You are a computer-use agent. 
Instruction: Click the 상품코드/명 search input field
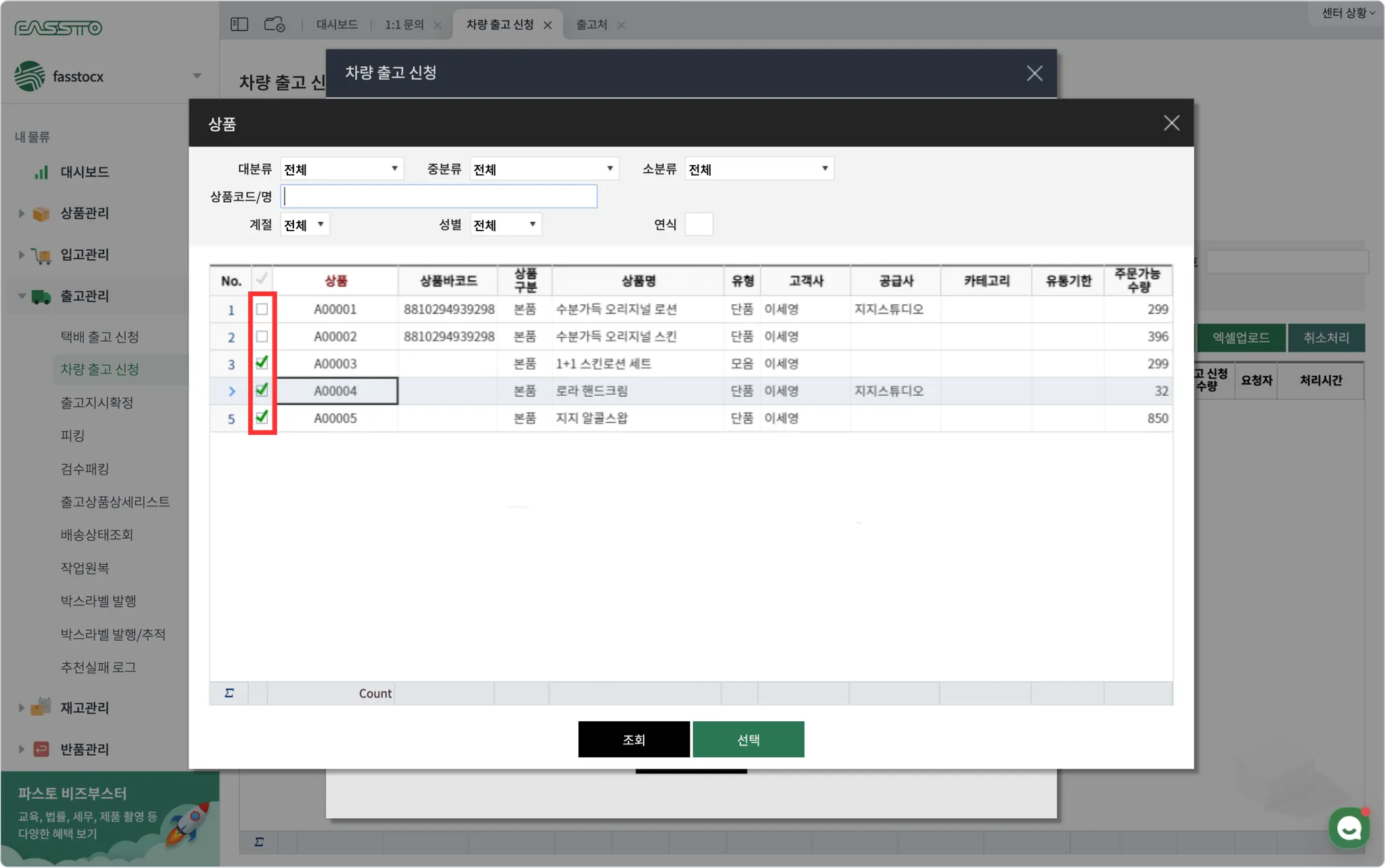click(439, 197)
